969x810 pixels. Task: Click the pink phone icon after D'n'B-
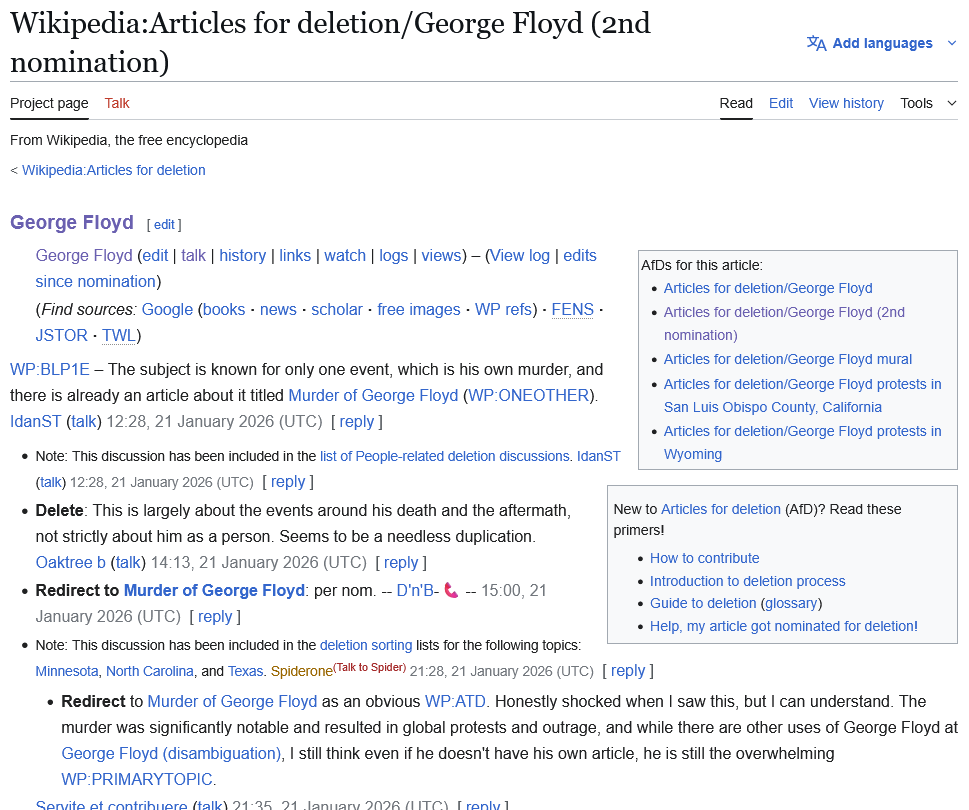[451, 591]
